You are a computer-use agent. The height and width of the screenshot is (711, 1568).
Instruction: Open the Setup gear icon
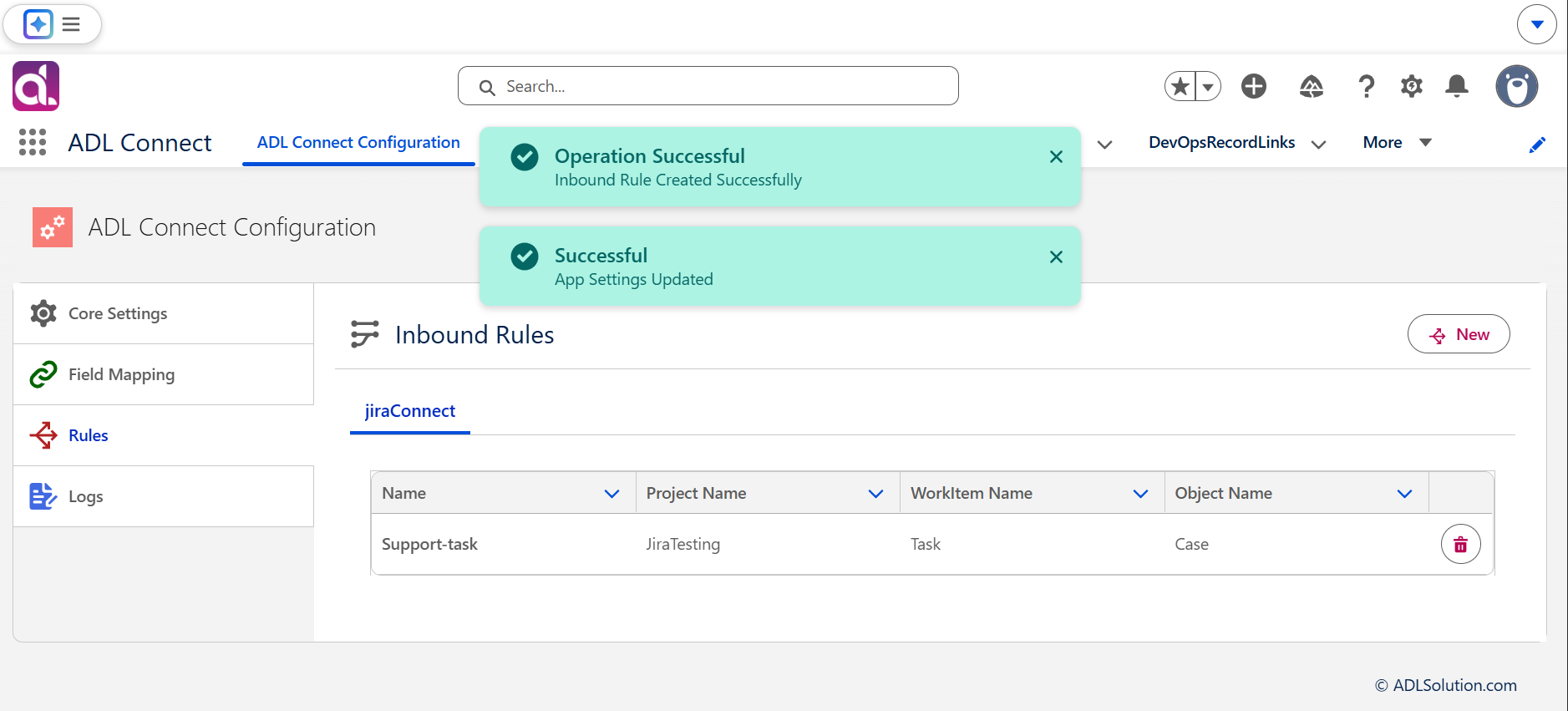click(1412, 86)
